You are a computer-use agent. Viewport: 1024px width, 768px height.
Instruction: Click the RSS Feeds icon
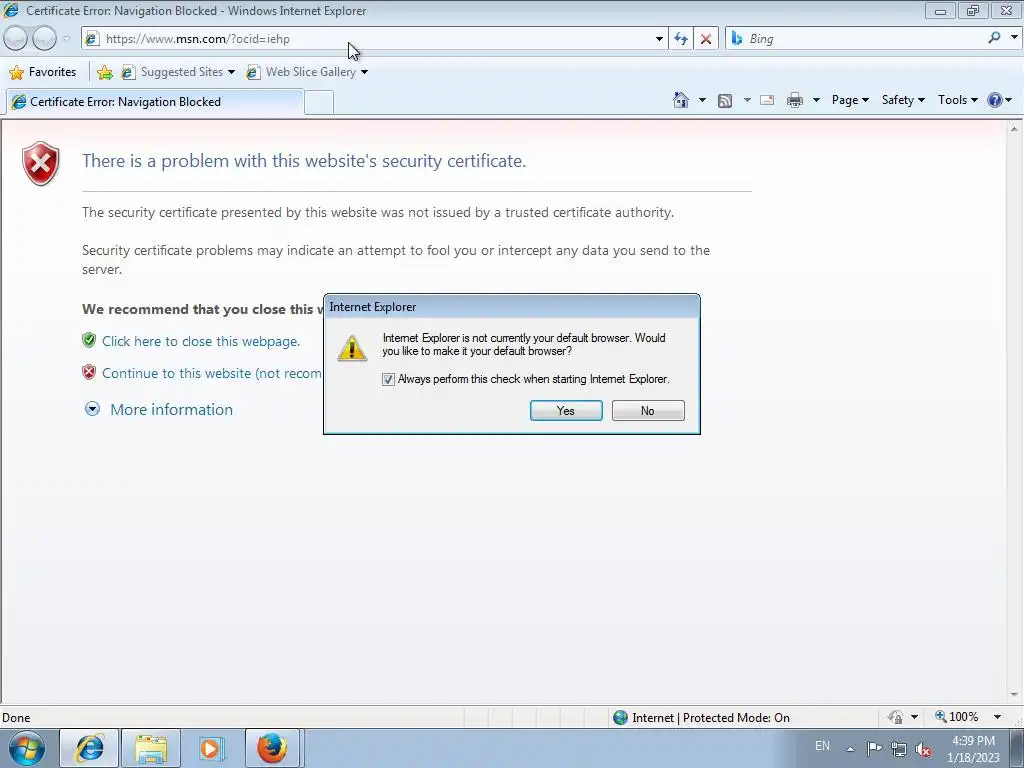[725, 100]
